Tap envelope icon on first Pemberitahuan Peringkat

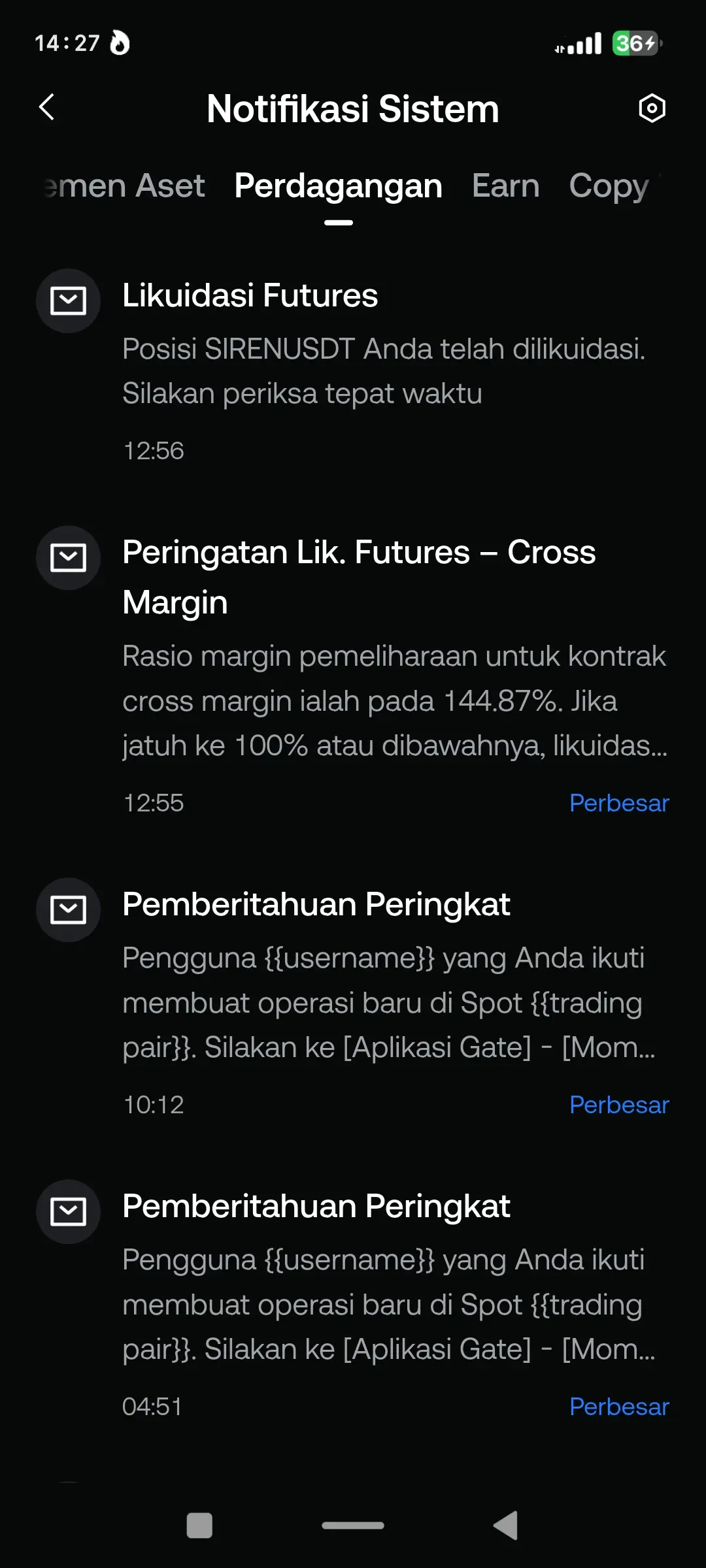click(x=68, y=910)
